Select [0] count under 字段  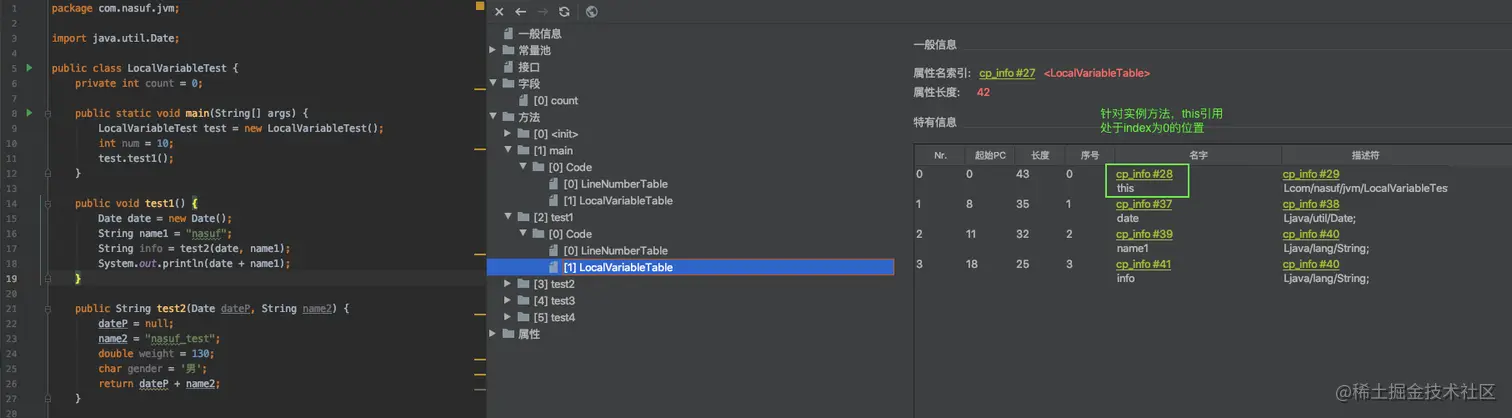(x=556, y=101)
